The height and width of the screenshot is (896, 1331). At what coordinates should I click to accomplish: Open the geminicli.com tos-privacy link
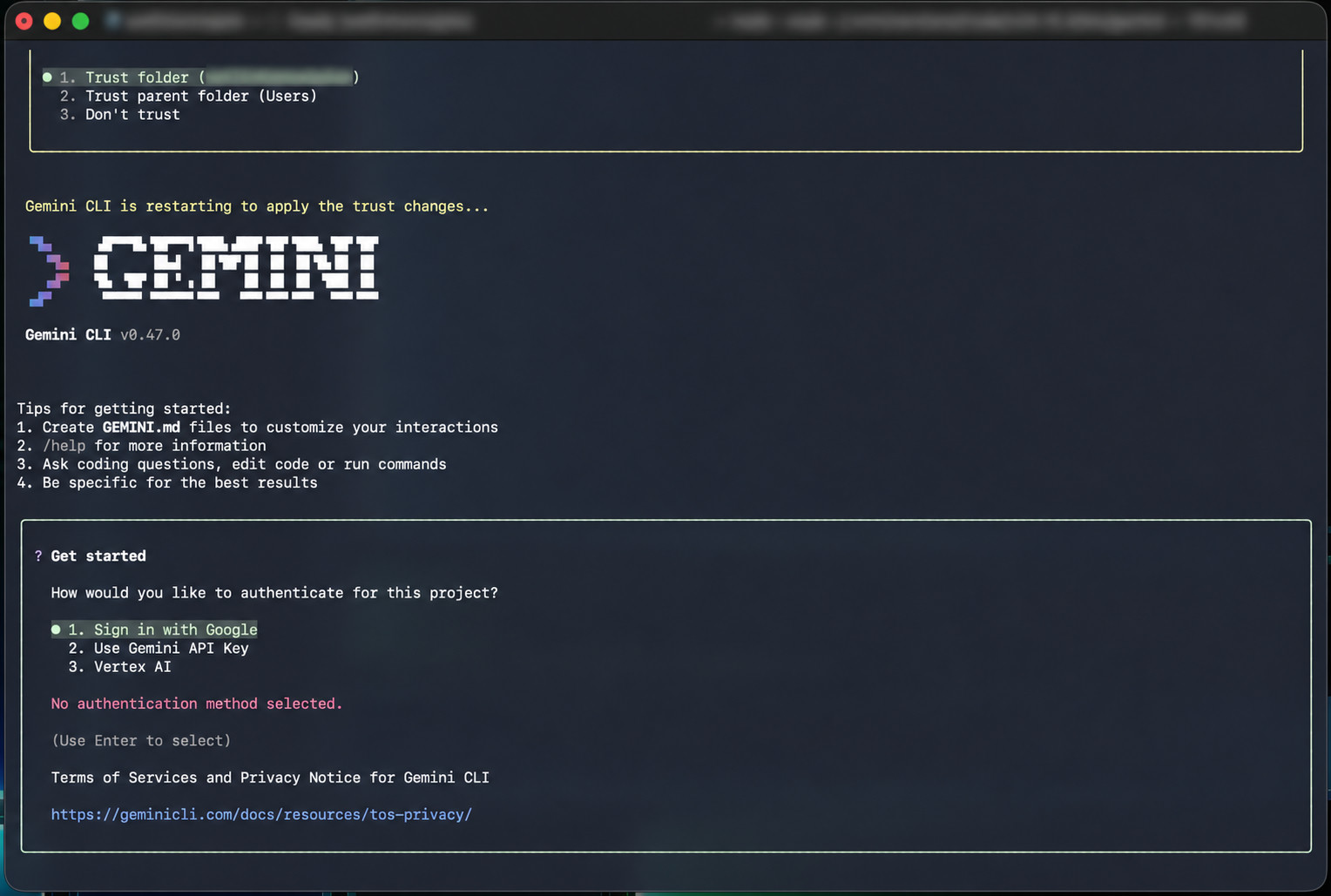click(261, 814)
